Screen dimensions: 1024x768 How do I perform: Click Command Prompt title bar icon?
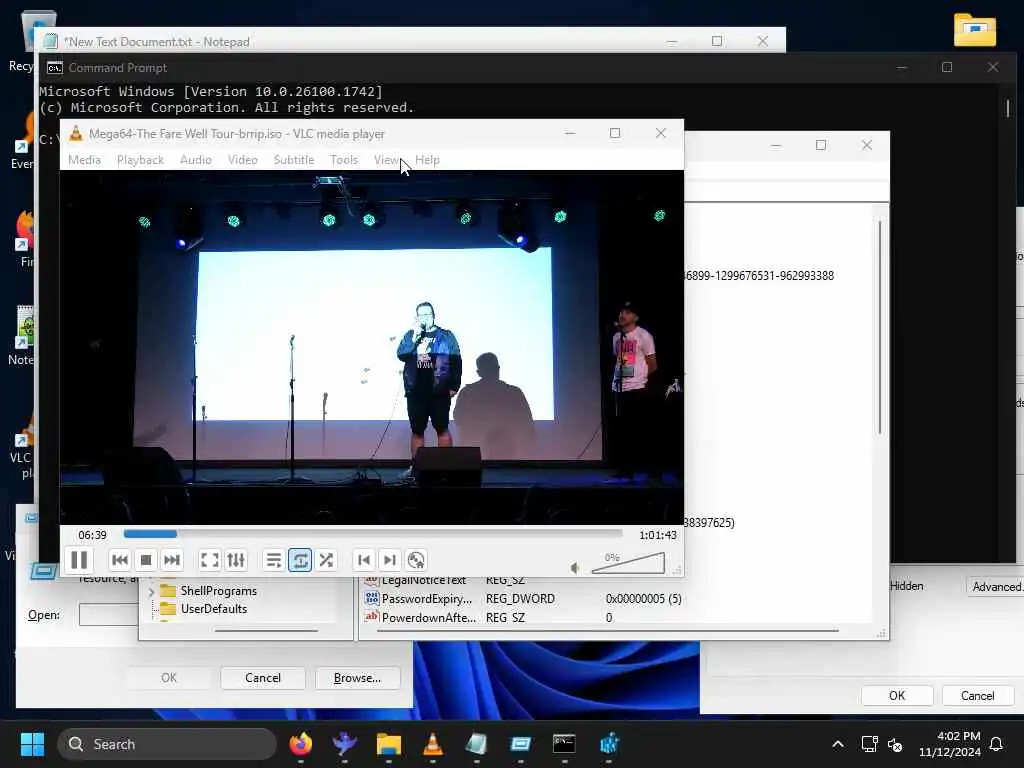coord(55,68)
